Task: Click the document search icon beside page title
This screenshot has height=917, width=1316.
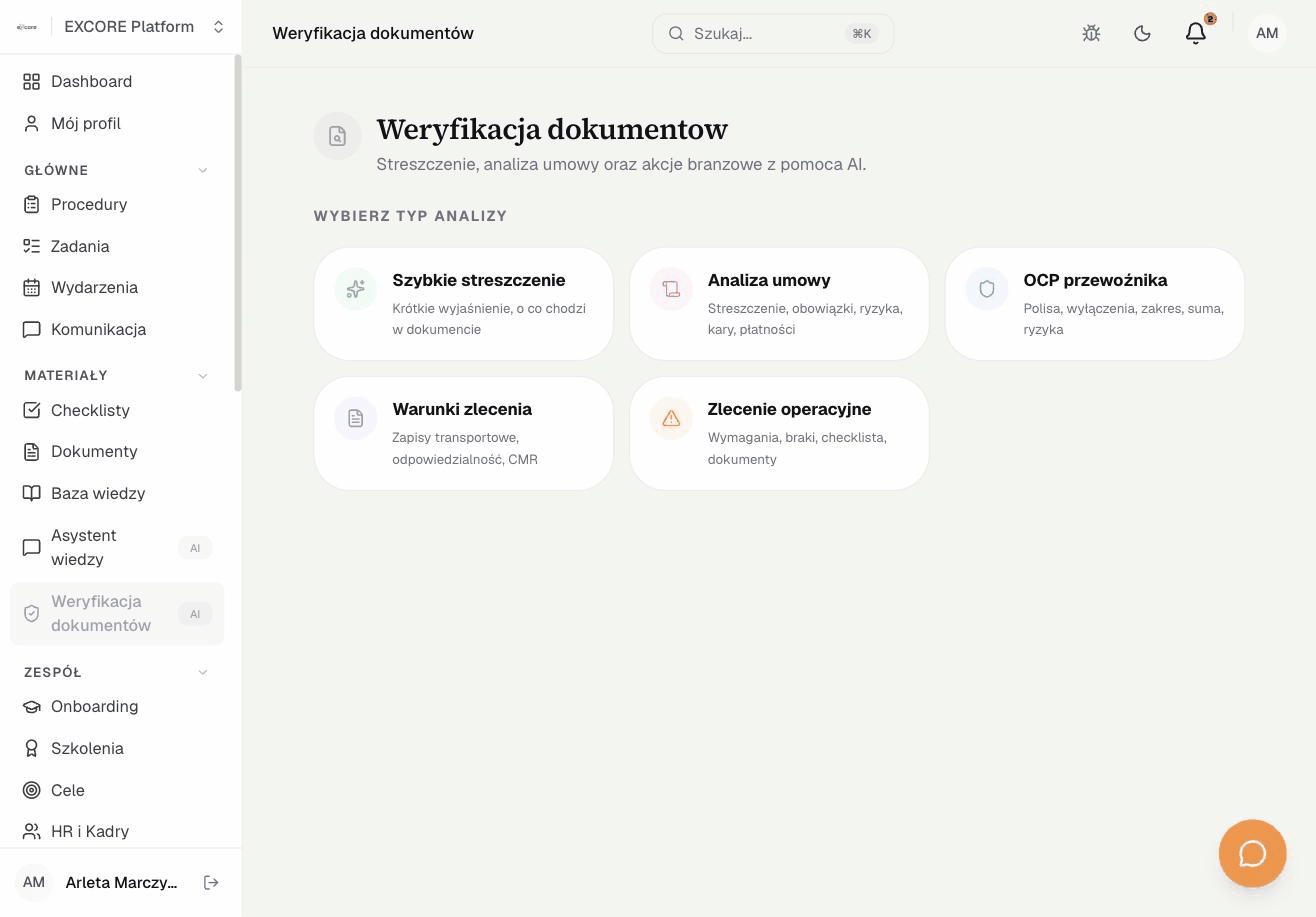Action: pos(337,136)
